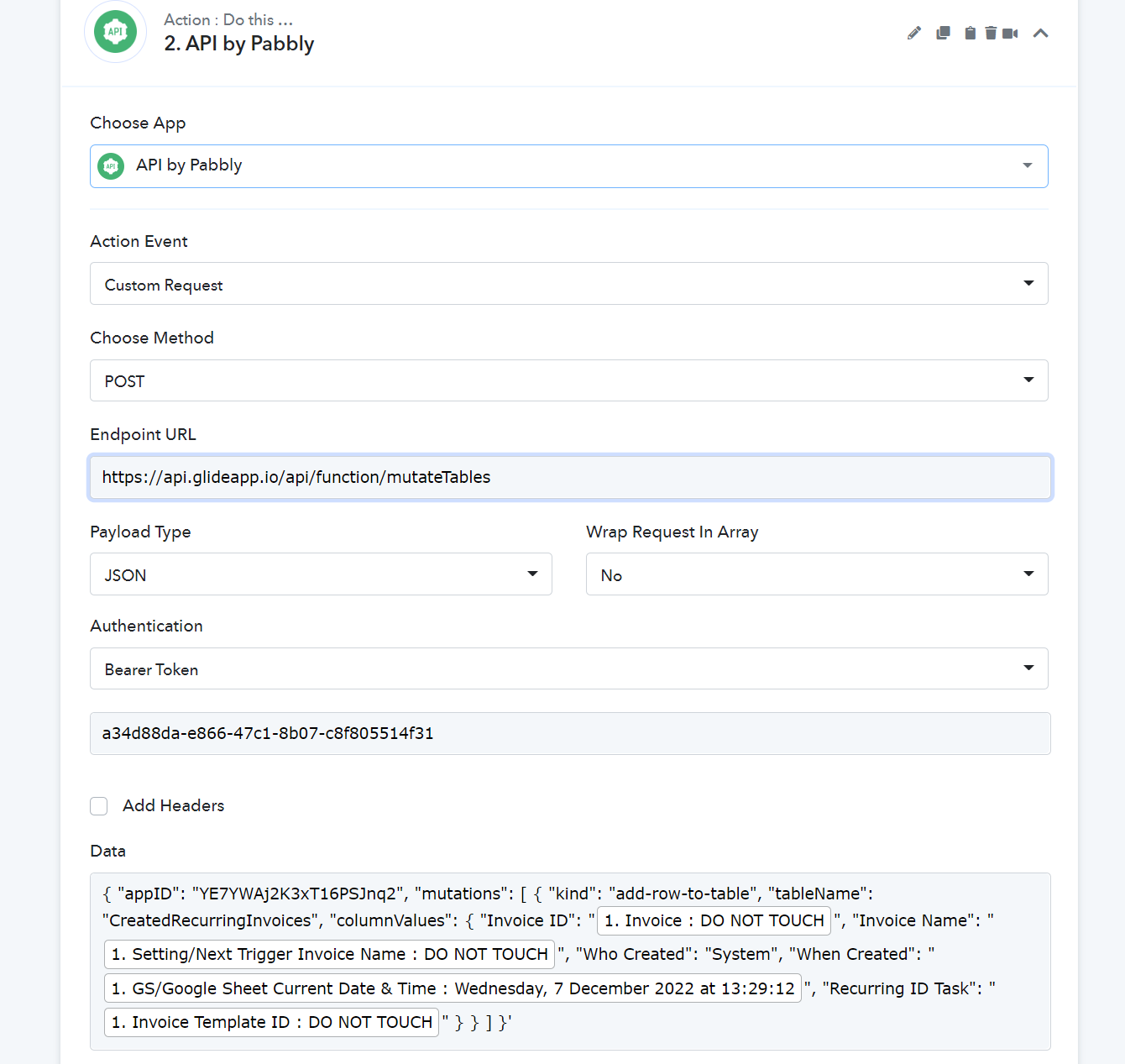This screenshot has height=1064, width=1125.
Task: Click the bearer token value field
Action: pyautogui.click(x=570, y=733)
